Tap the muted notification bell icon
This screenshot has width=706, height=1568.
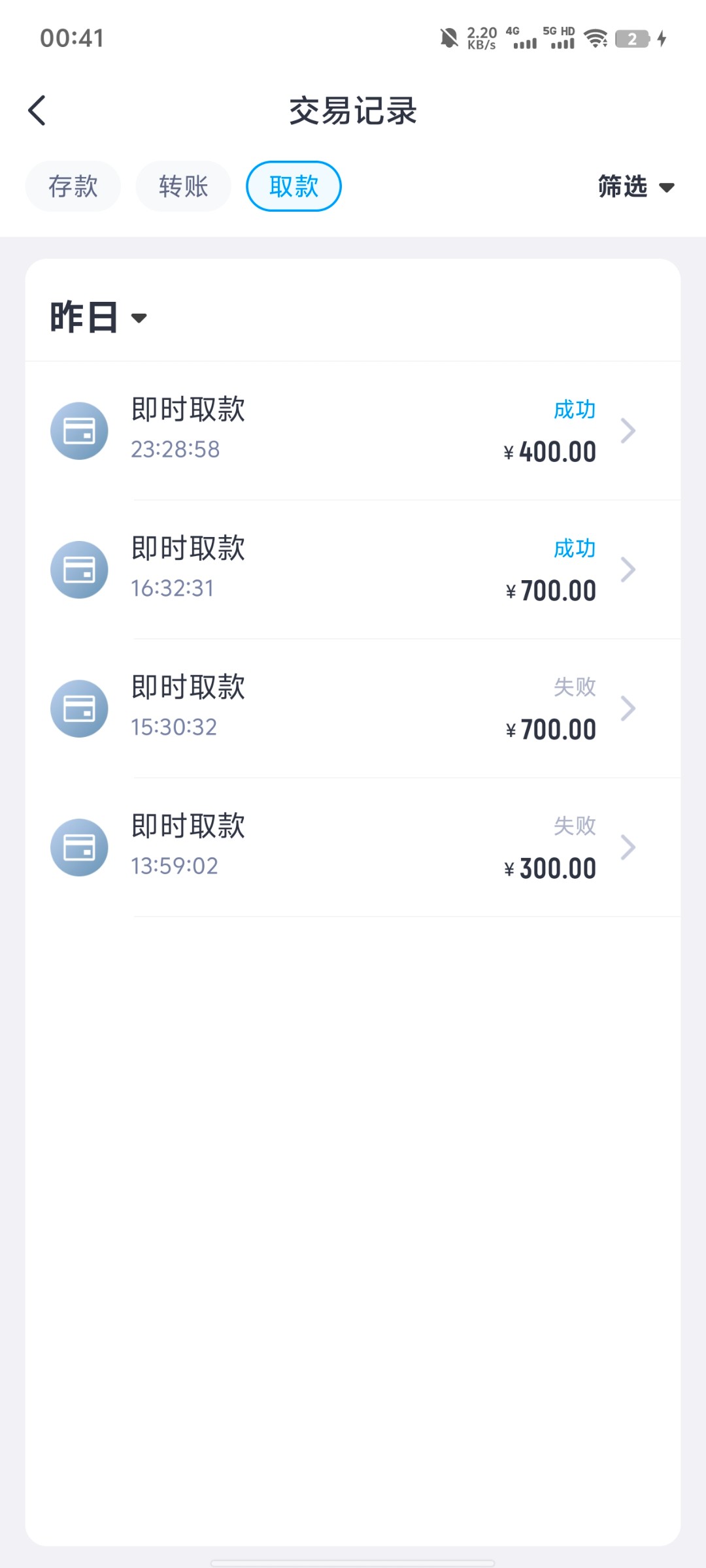(449, 39)
